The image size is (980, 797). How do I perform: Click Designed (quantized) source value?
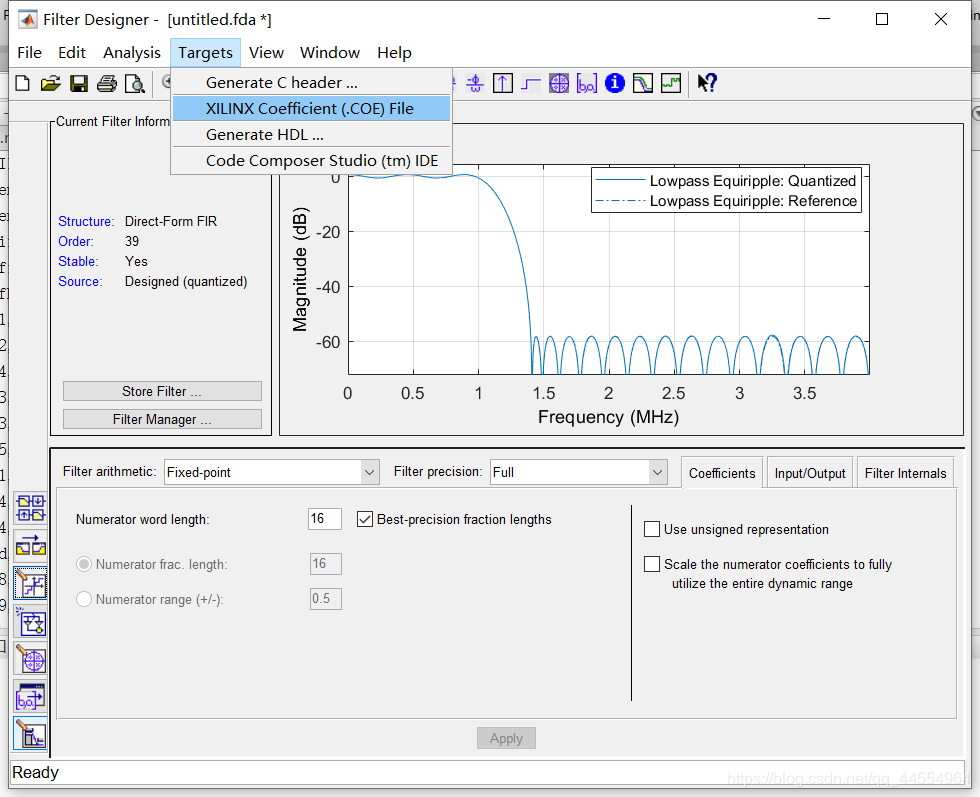pos(186,281)
